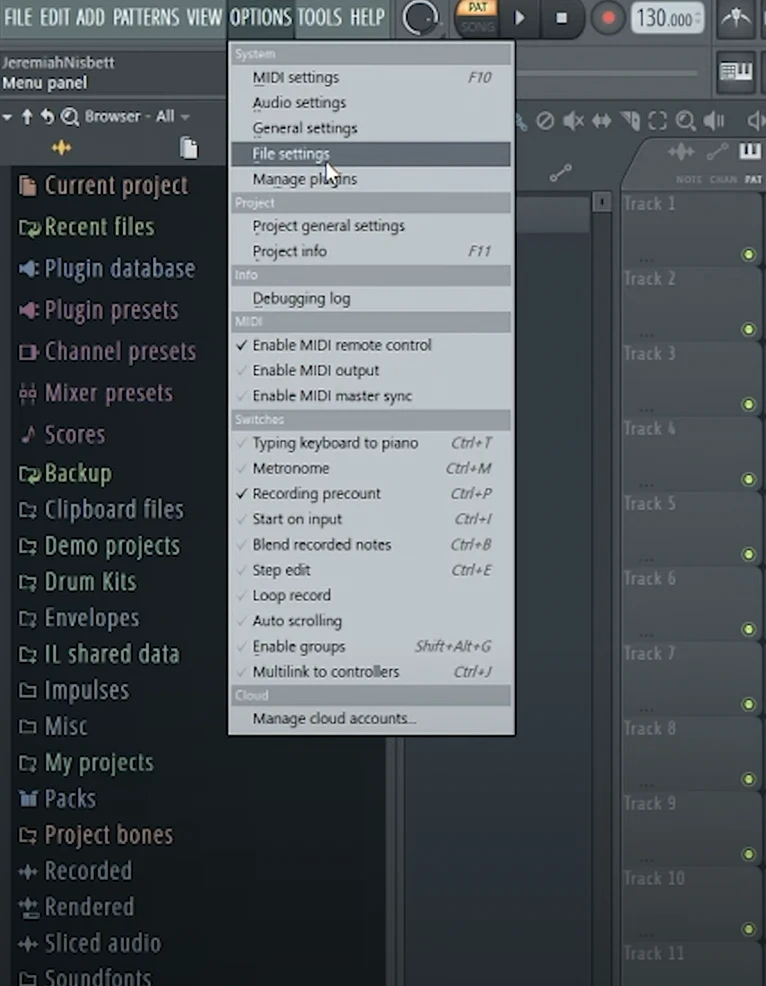This screenshot has width=766, height=986.
Task: Click the audio waveform icon in the playlist header
Action: click(x=682, y=152)
